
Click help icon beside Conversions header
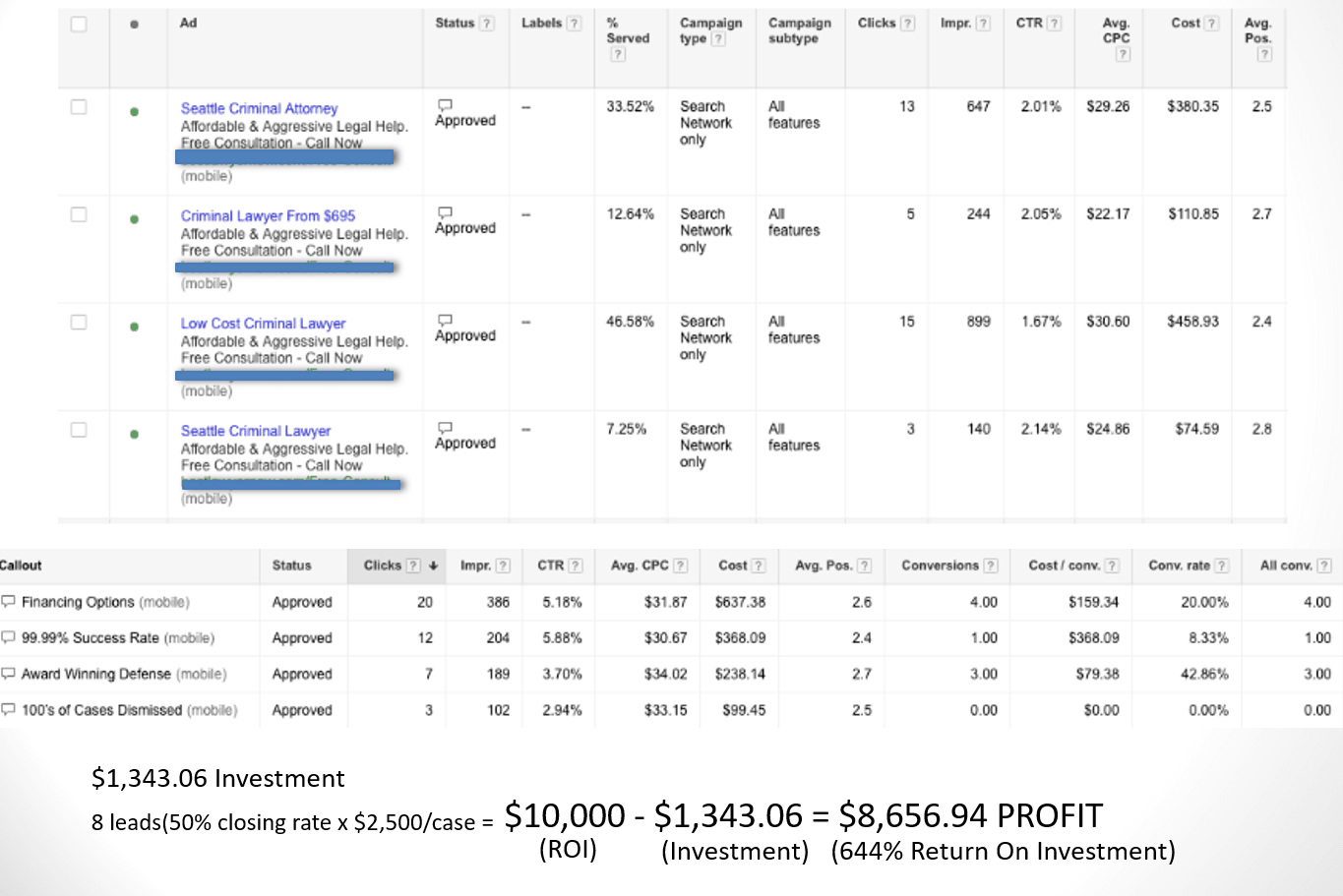990,566
